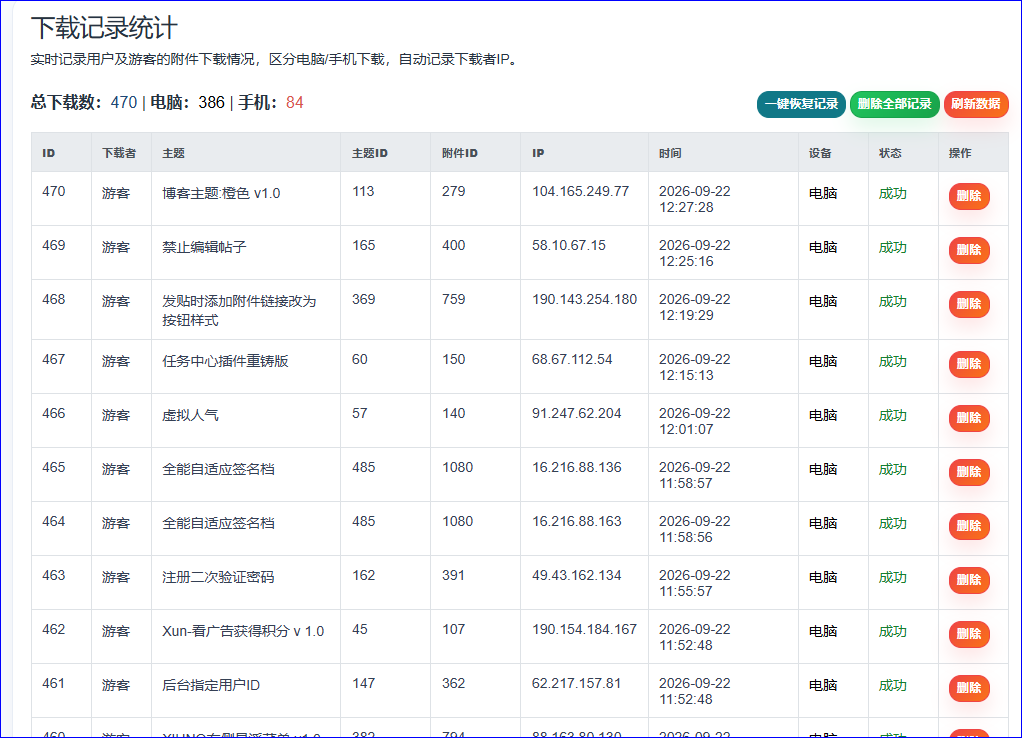Click IP address 91.247.62.204
1022x738 pixels.
pos(576,414)
